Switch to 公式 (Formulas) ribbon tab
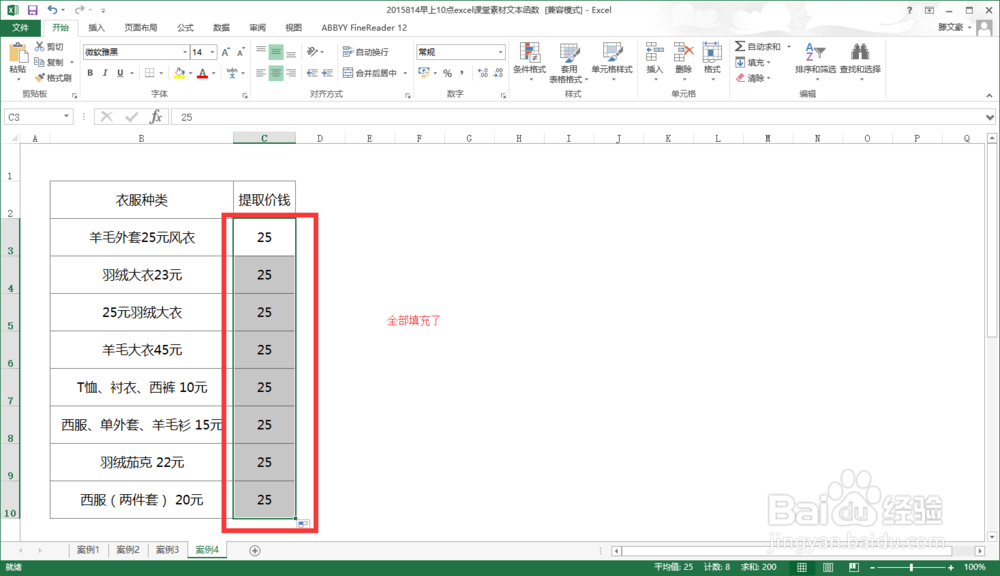 click(185, 27)
